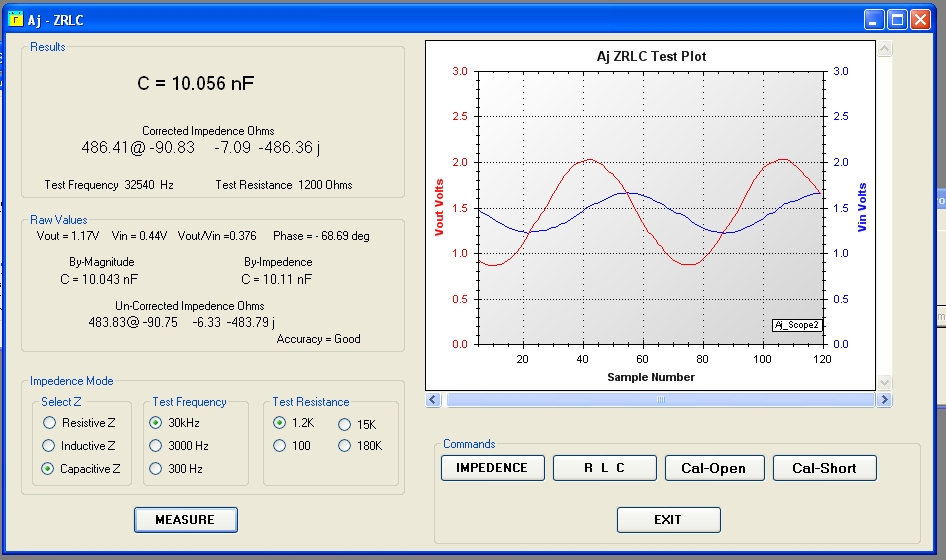Click the Vout Volts axis label
Screen dimensions: 946x560
[x=439, y=207]
